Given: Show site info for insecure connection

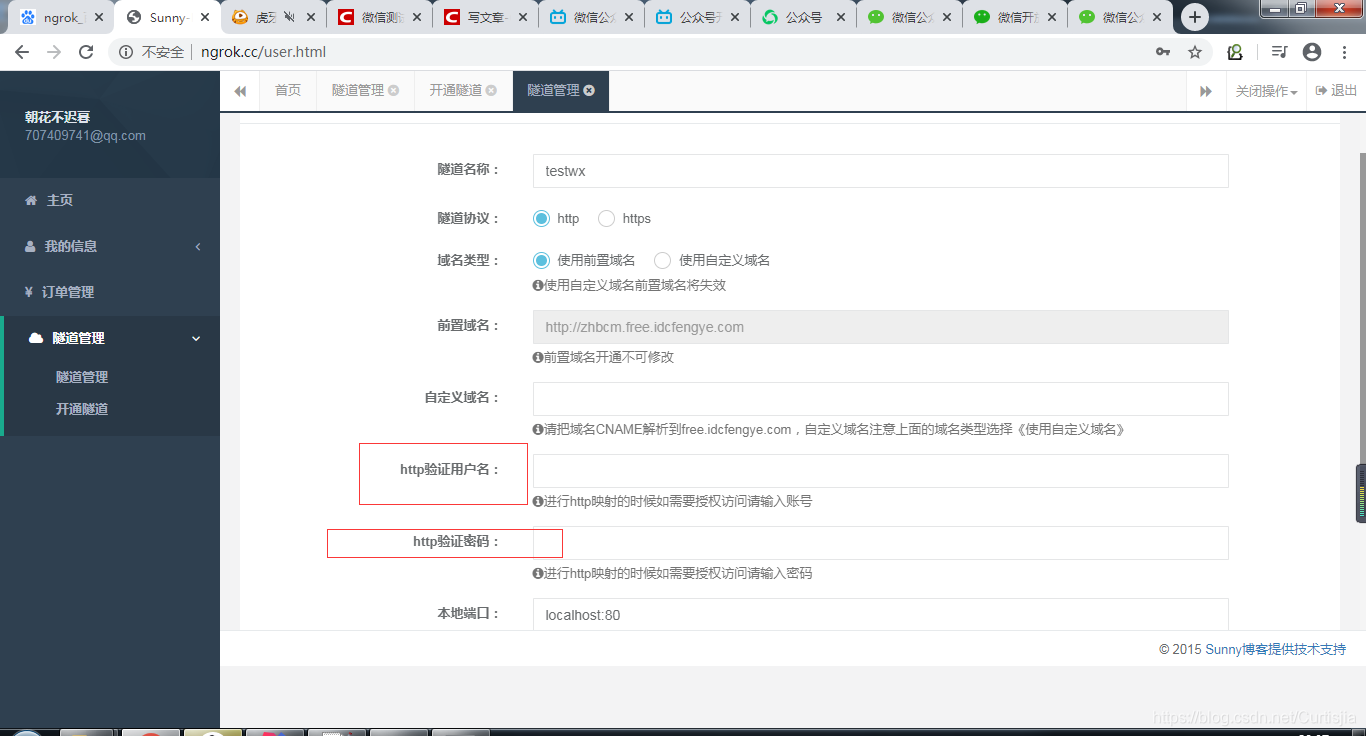Looking at the screenshot, I should (126, 52).
